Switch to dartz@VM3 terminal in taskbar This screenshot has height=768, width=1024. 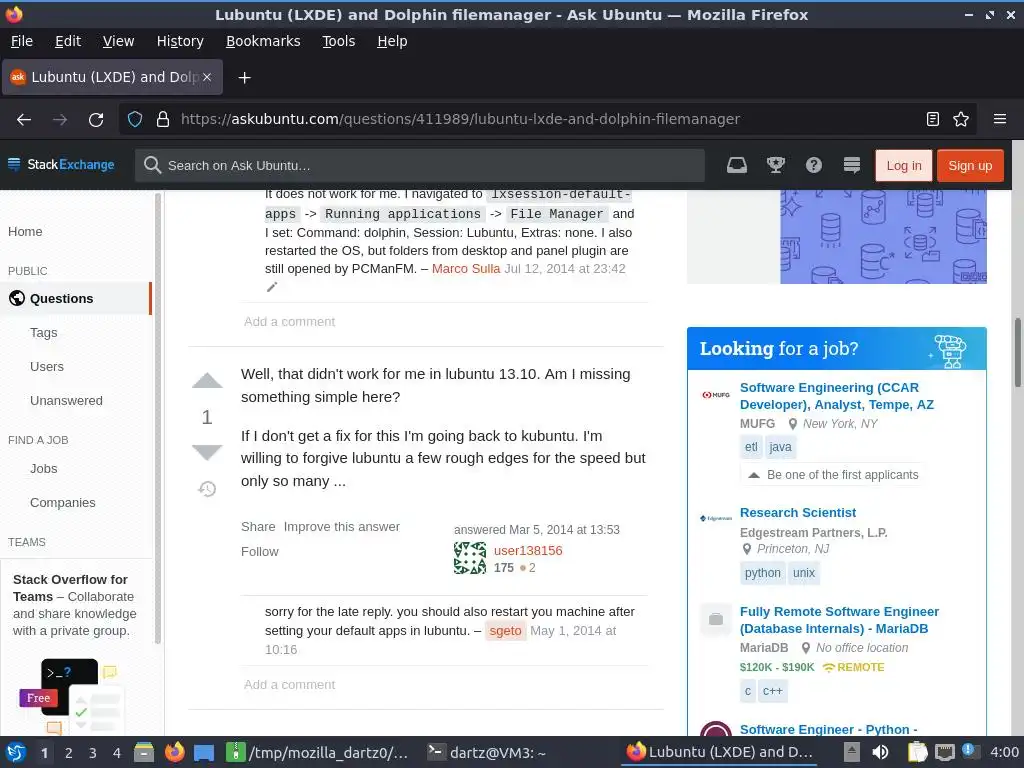tap(487, 753)
